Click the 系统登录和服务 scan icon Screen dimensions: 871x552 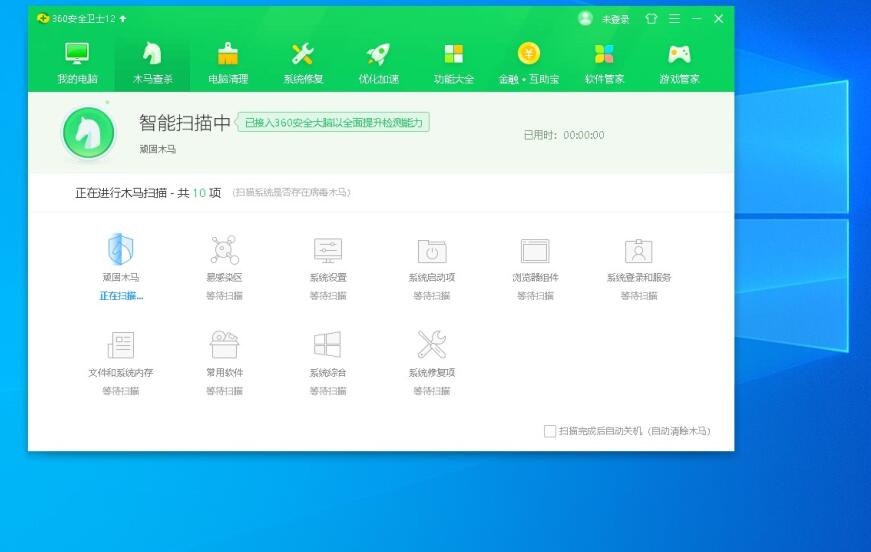pyautogui.click(x=639, y=251)
